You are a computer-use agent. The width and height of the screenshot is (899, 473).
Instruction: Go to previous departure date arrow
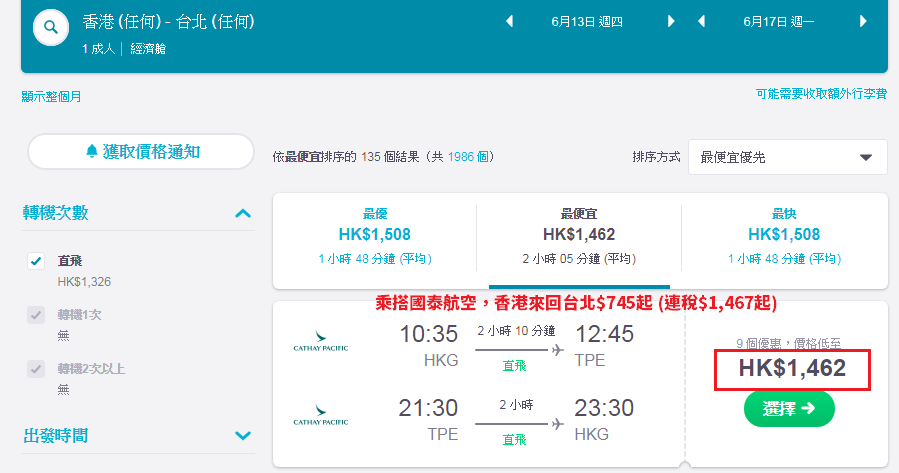click(509, 22)
